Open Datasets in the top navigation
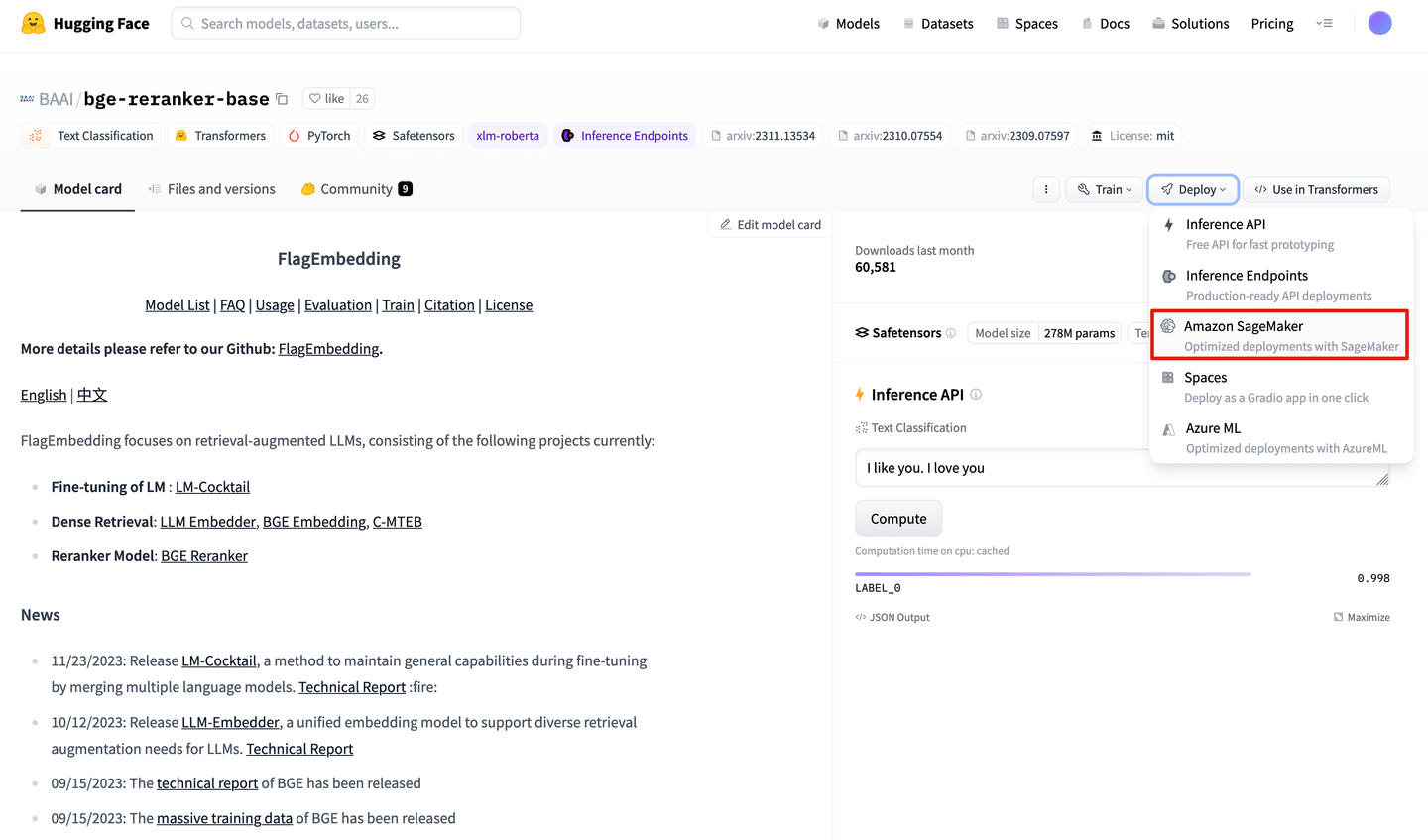The width and height of the screenshot is (1428, 840). [x=938, y=23]
